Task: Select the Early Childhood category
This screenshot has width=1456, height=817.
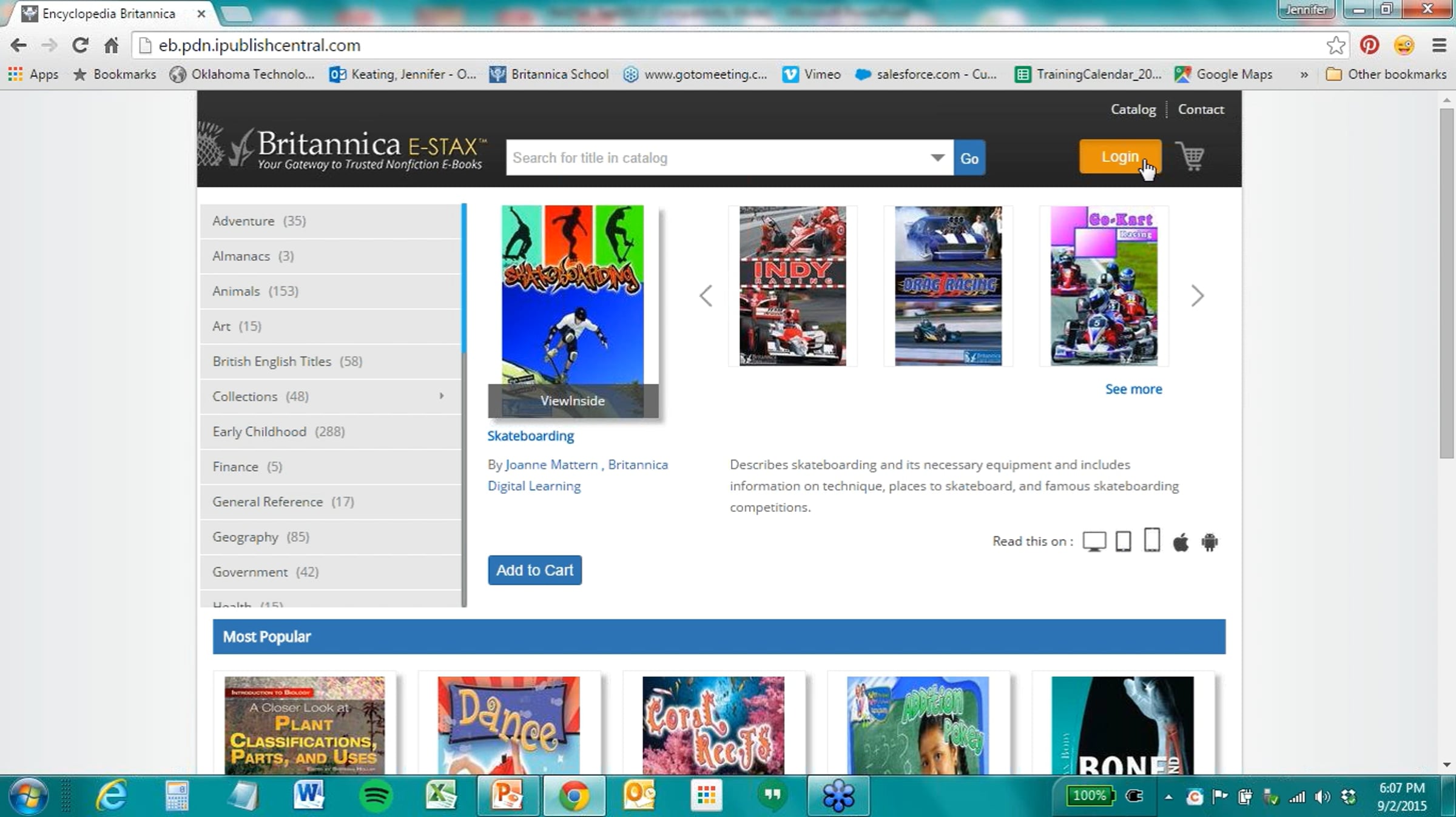Action: click(x=331, y=431)
